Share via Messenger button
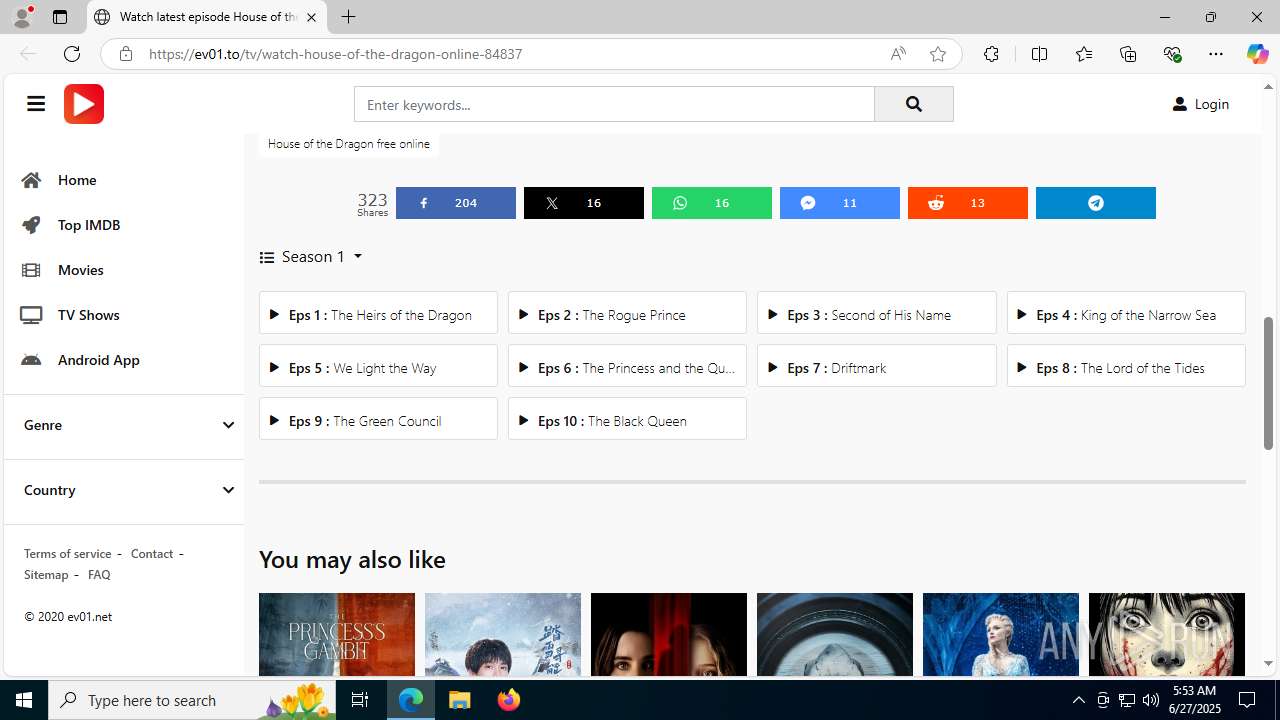The width and height of the screenshot is (1280, 720). (840, 203)
